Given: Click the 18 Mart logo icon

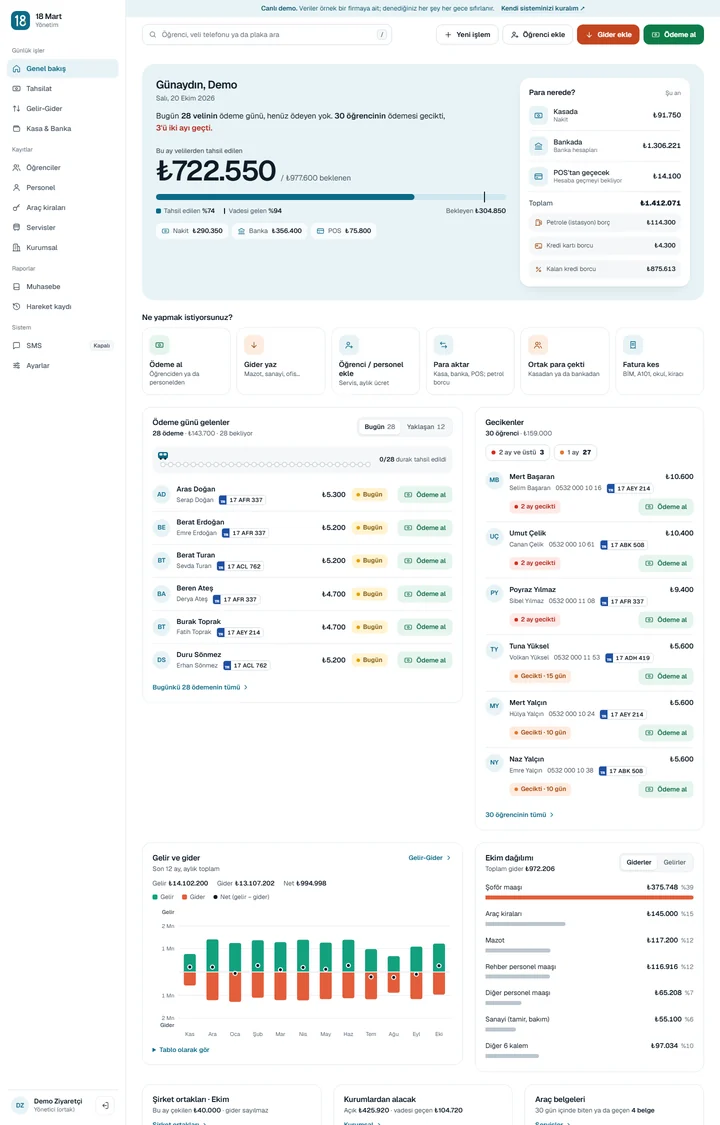Looking at the screenshot, I should (x=20, y=20).
